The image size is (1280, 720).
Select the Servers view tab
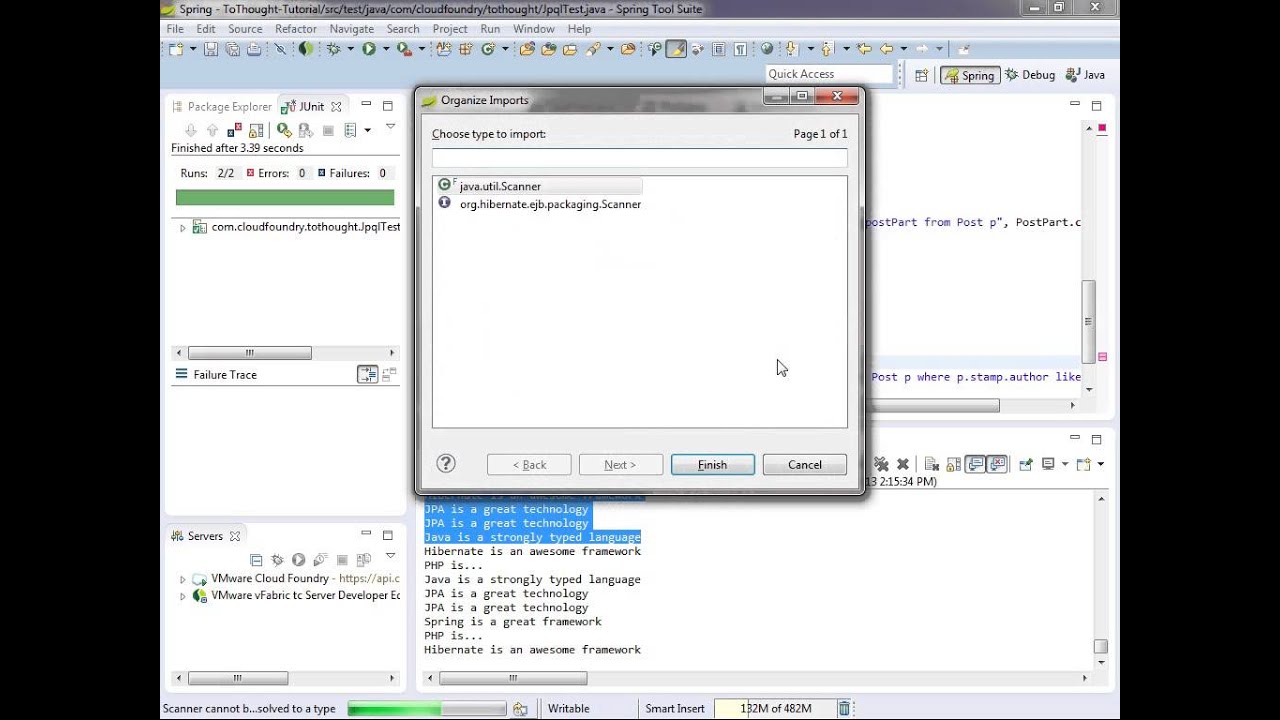[x=205, y=536]
